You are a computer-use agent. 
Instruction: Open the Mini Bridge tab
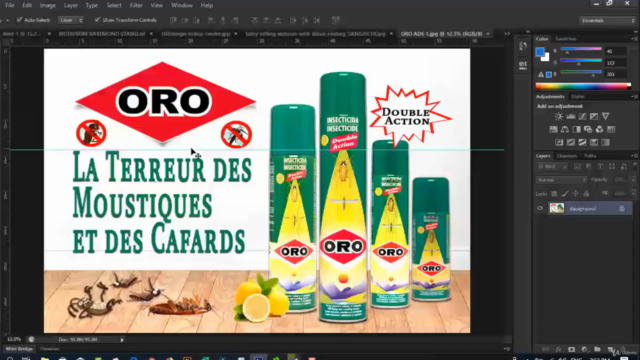[19, 349]
